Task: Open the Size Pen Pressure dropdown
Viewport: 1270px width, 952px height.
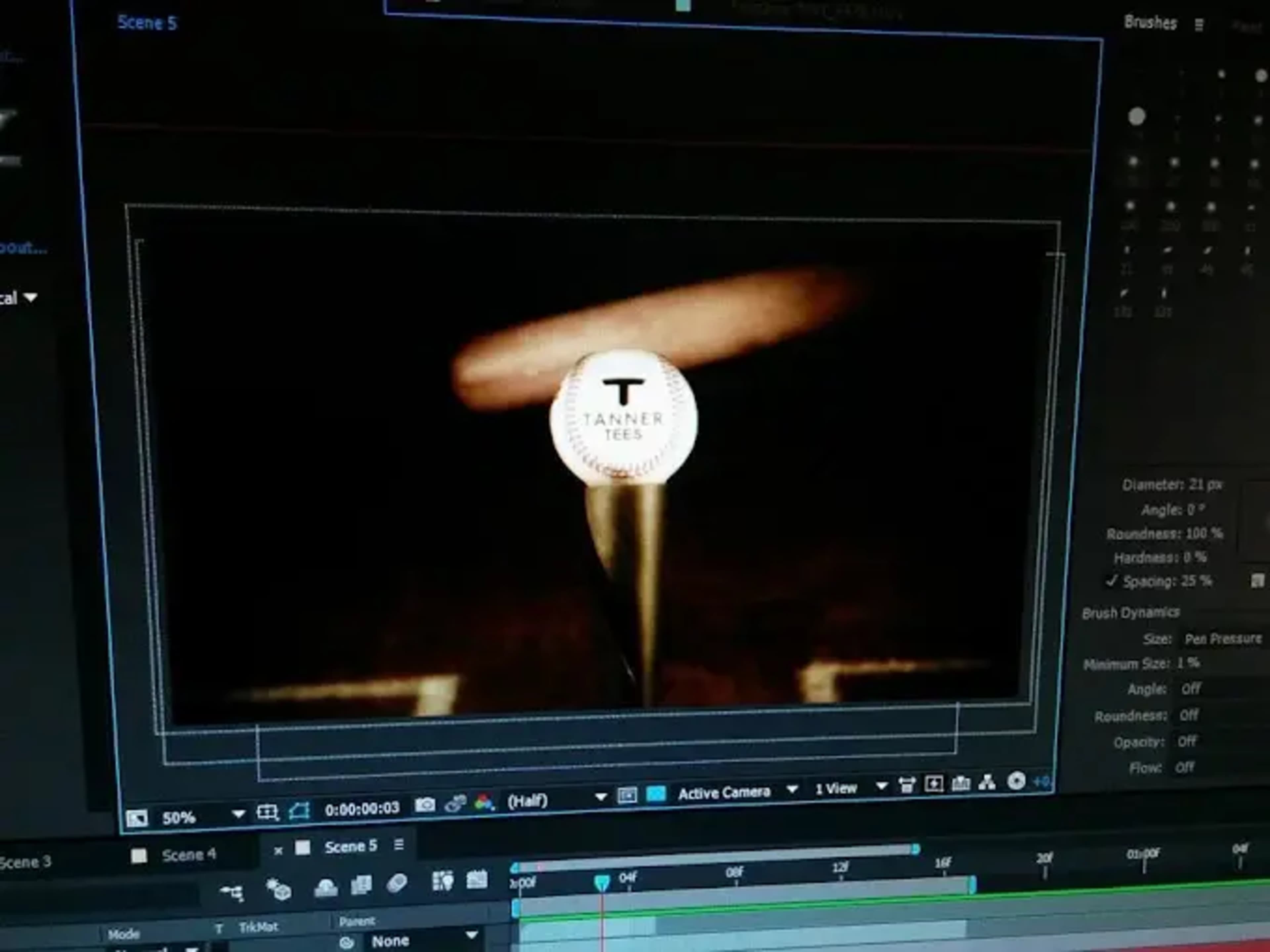Action: (1223, 639)
